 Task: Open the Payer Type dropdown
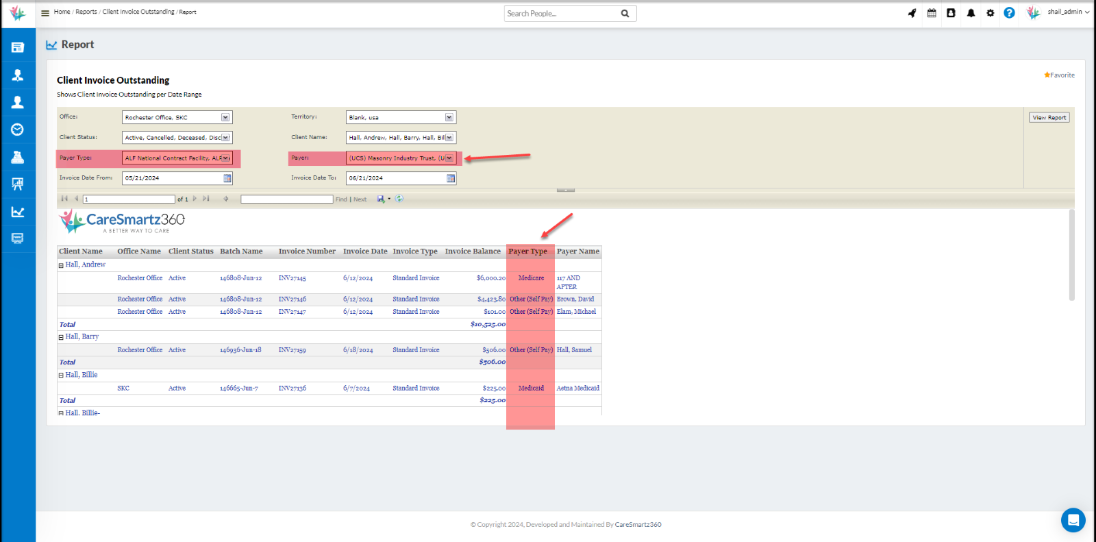click(x=225, y=158)
